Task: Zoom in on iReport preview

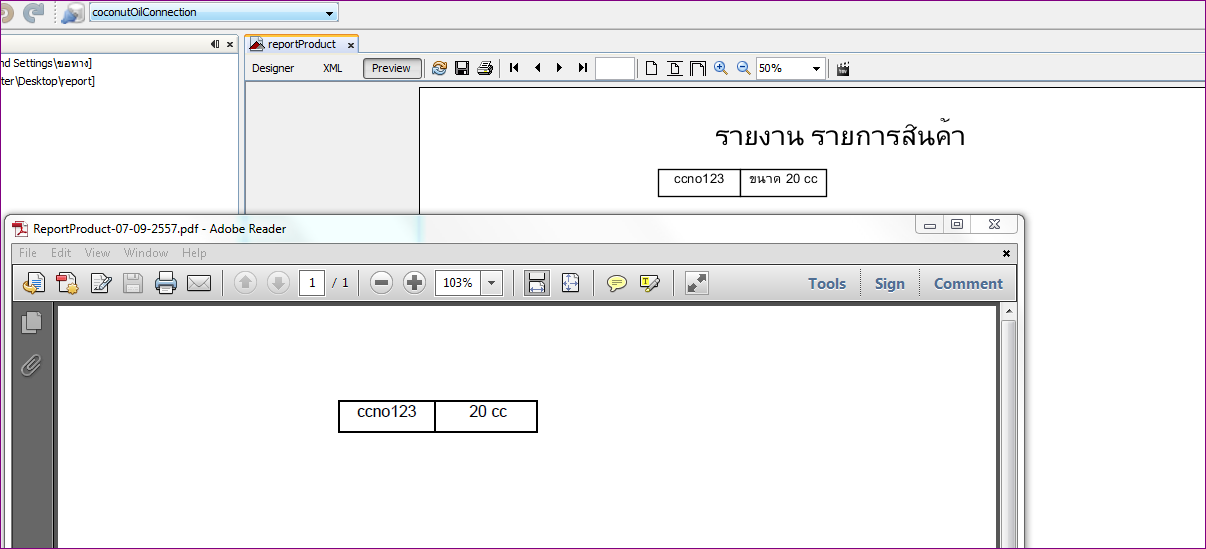Action: click(720, 68)
